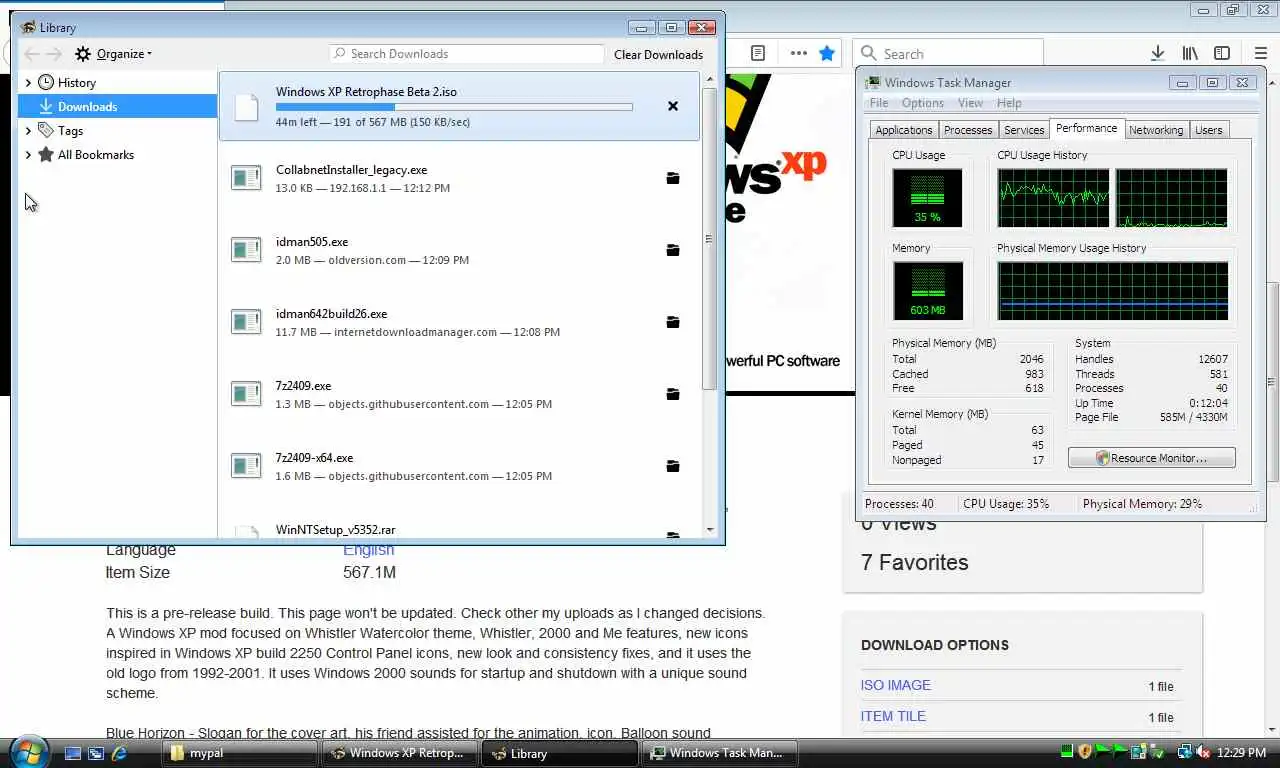Image resolution: width=1280 pixels, height=768 pixels.
Task: Switch to Processes tab
Action: 968,130
